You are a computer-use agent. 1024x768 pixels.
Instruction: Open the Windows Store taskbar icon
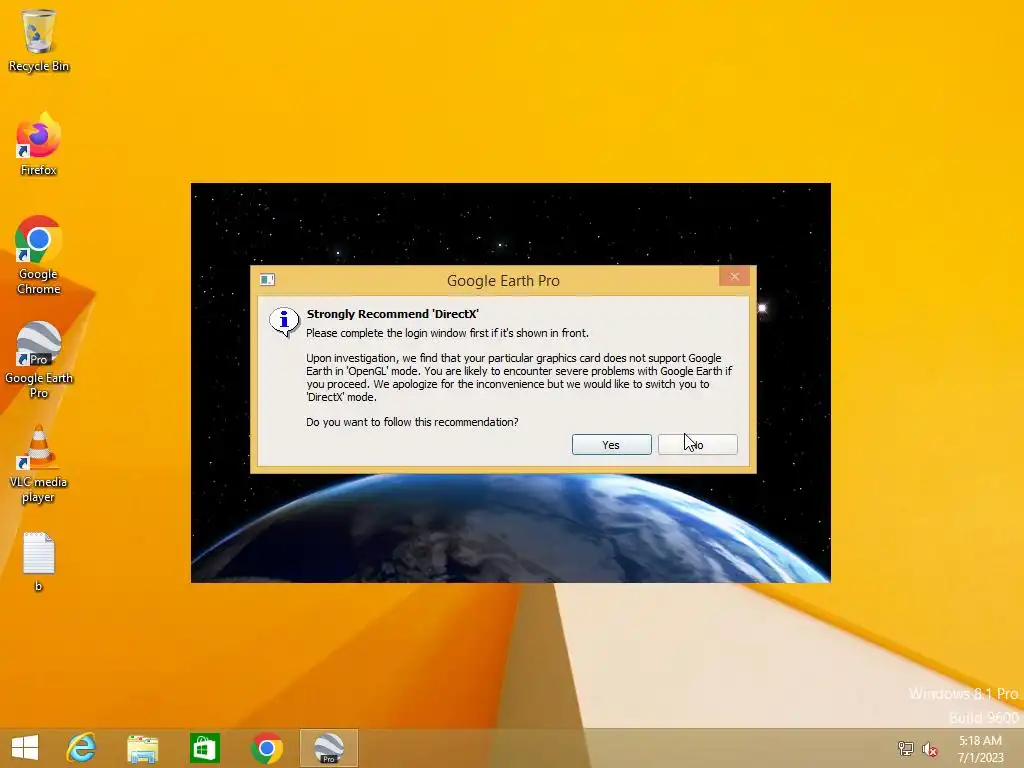coord(204,748)
